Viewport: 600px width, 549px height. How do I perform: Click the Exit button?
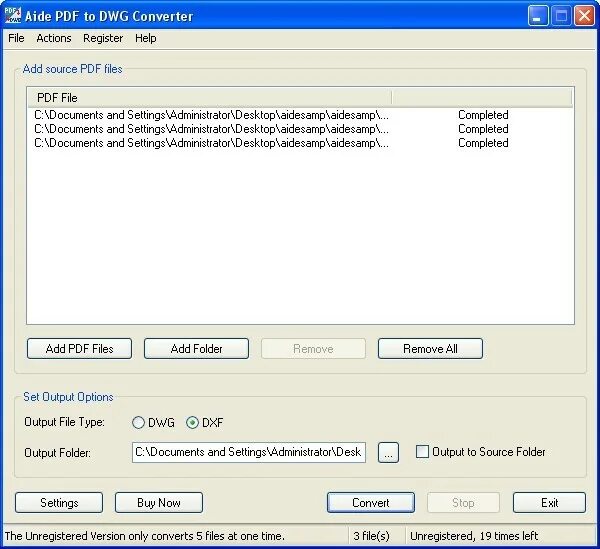click(549, 503)
